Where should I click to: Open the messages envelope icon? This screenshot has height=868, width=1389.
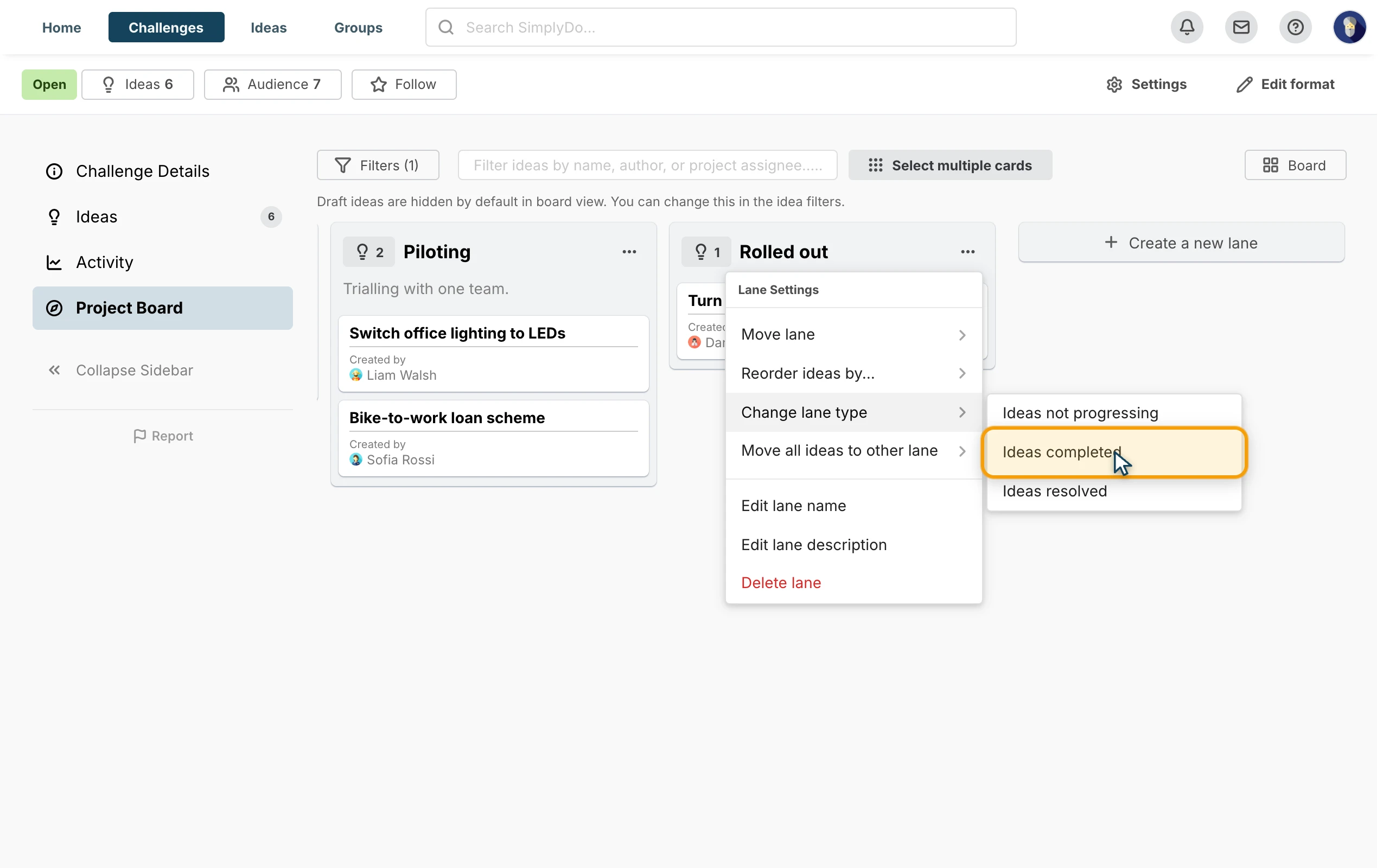[x=1241, y=27]
